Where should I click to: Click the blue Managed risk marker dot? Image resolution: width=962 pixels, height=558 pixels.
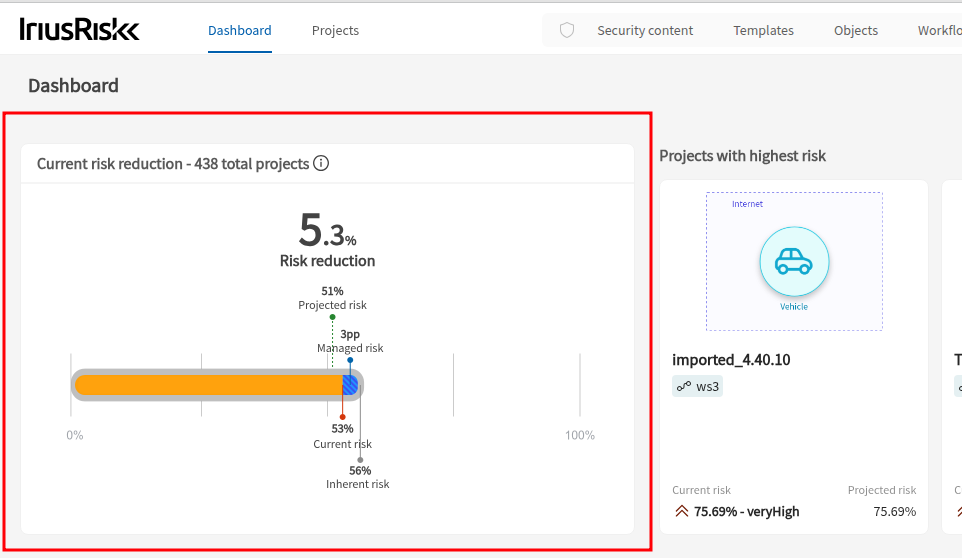tap(350, 360)
